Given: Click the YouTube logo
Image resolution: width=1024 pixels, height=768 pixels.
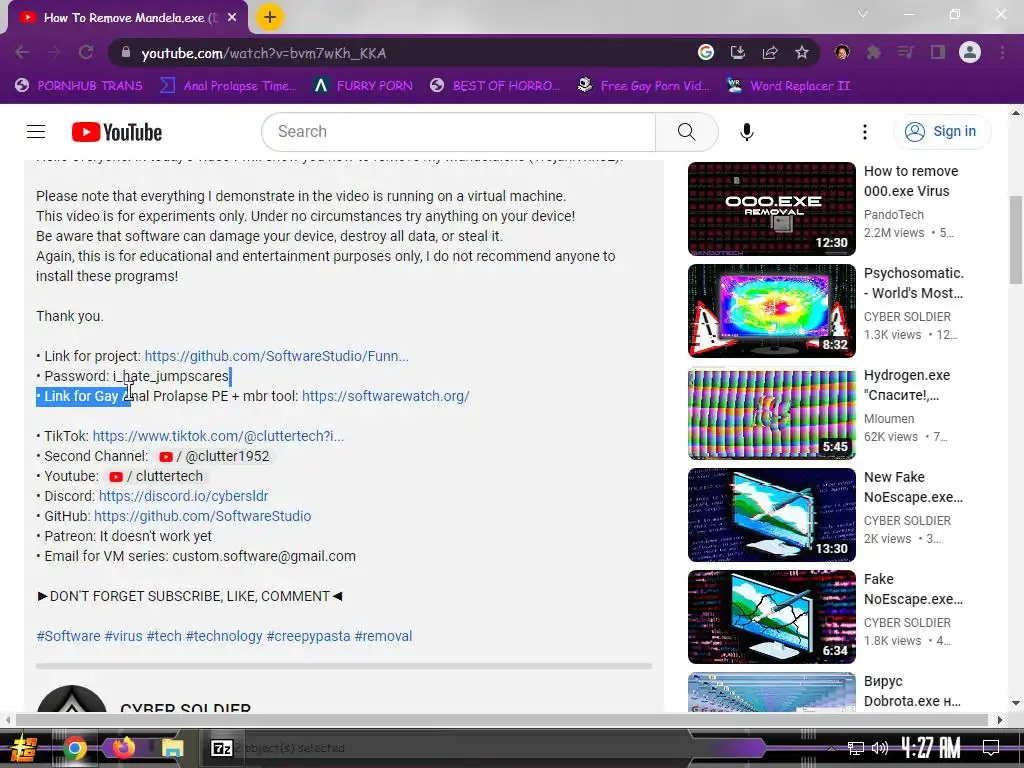Looking at the screenshot, I should tap(117, 132).
